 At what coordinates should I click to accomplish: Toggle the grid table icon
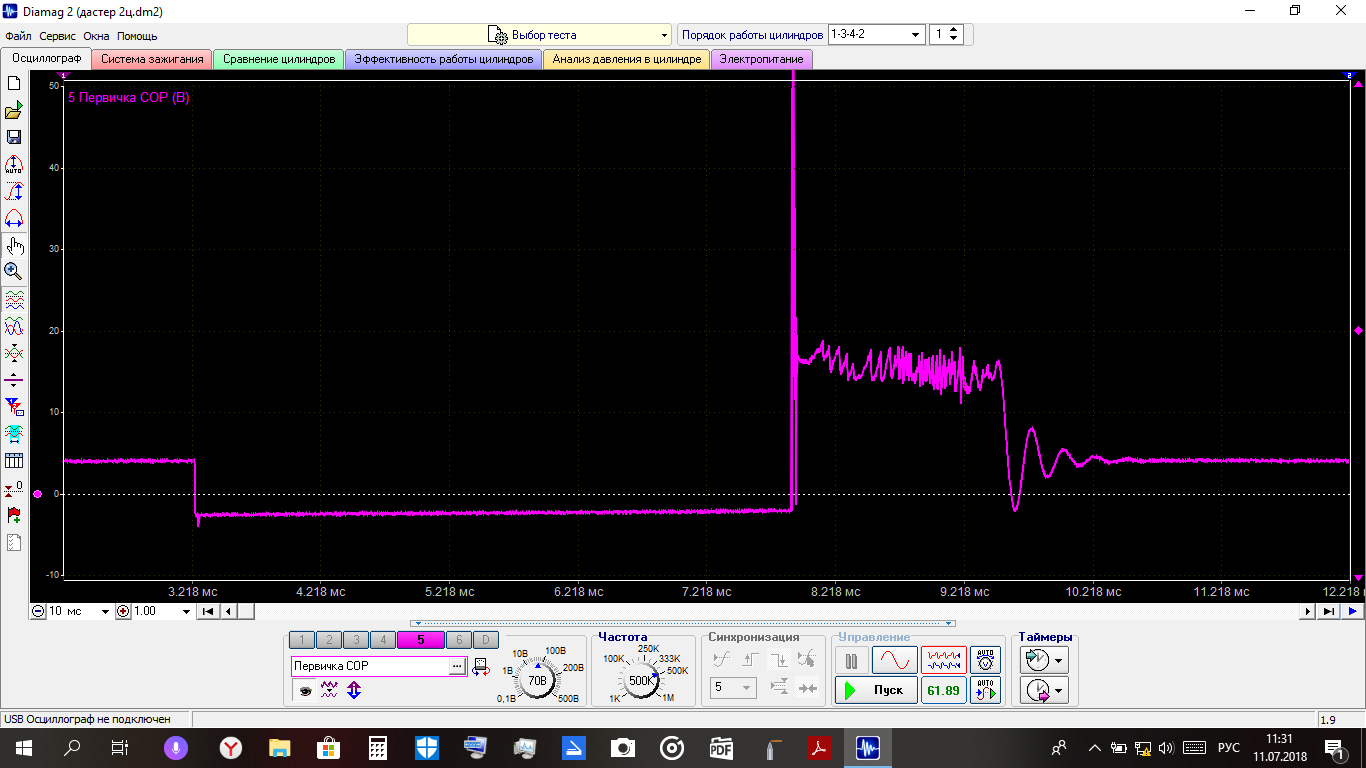pos(14,461)
